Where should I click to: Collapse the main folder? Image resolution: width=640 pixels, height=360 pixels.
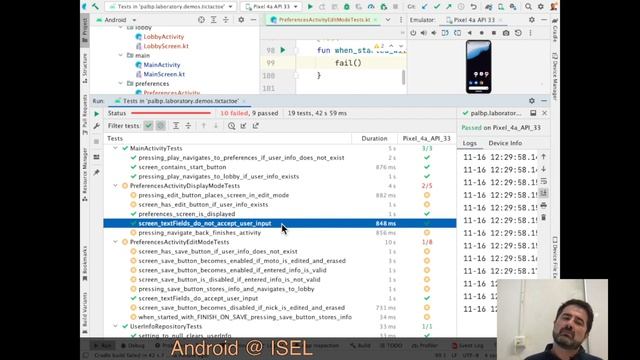121,55
